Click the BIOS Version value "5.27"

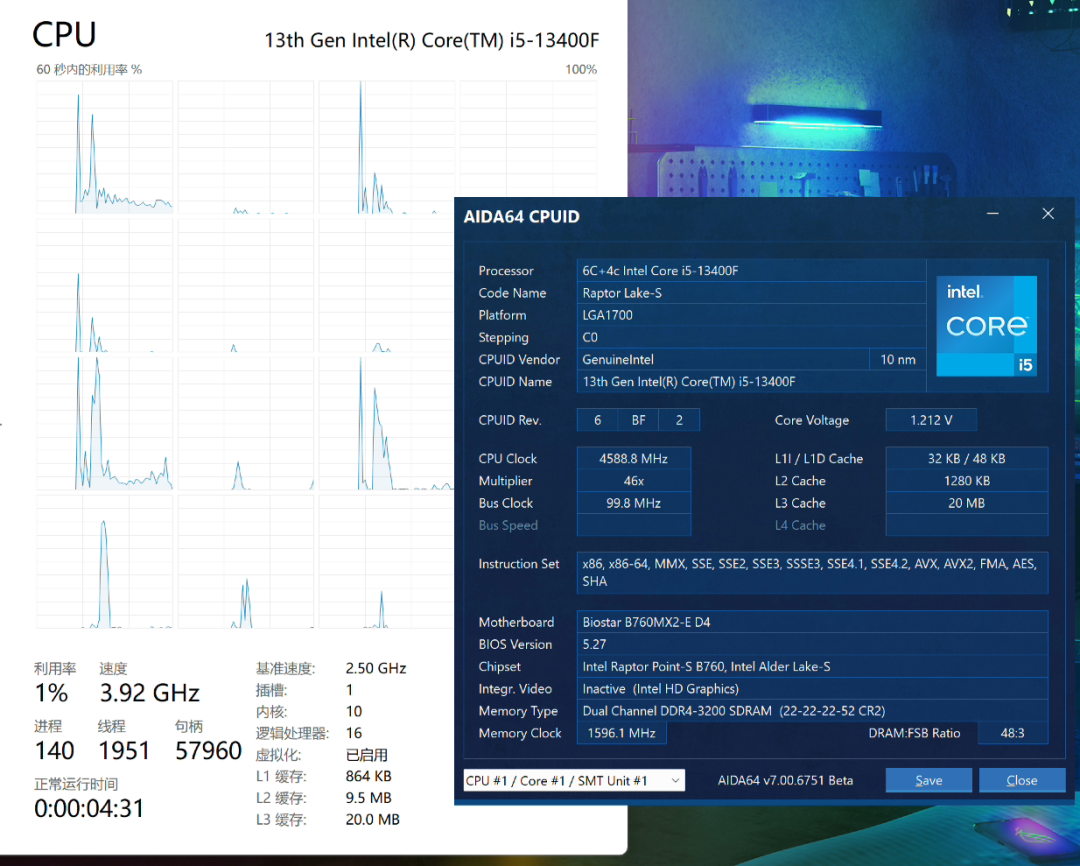[x=812, y=644]
